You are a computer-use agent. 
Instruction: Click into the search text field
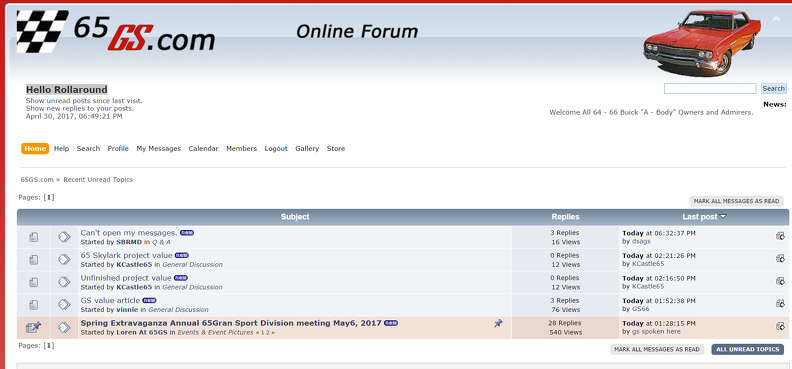pyautogui.click(x=710, y=89)
